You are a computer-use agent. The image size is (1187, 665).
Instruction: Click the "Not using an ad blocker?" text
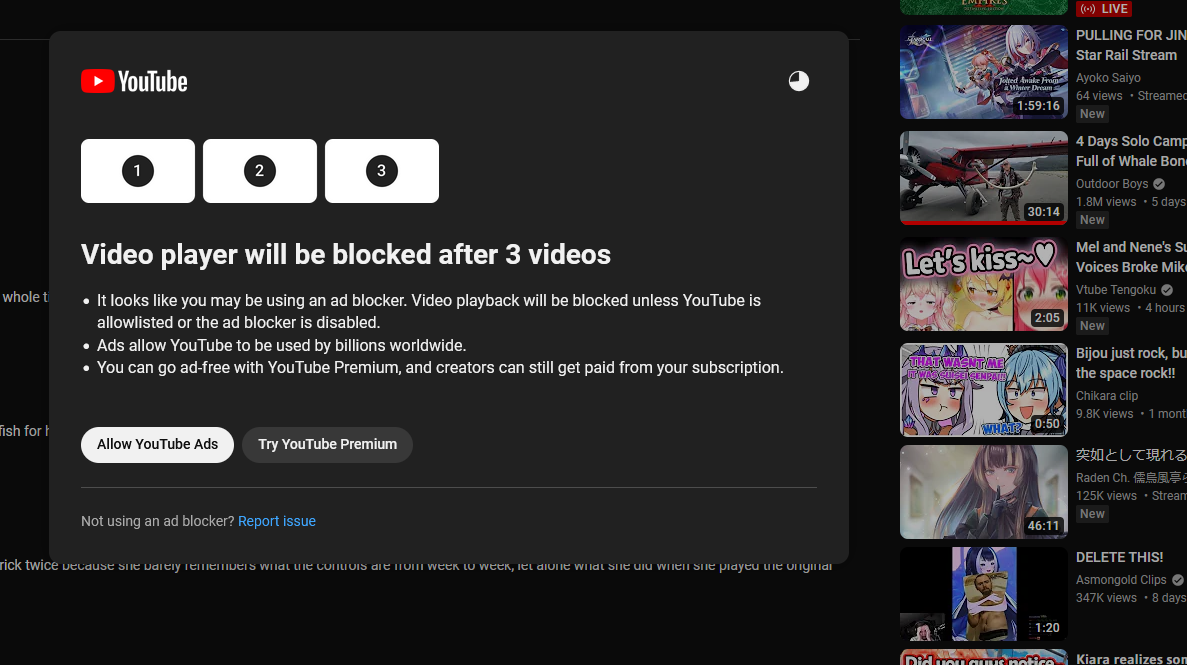[157, 521]
